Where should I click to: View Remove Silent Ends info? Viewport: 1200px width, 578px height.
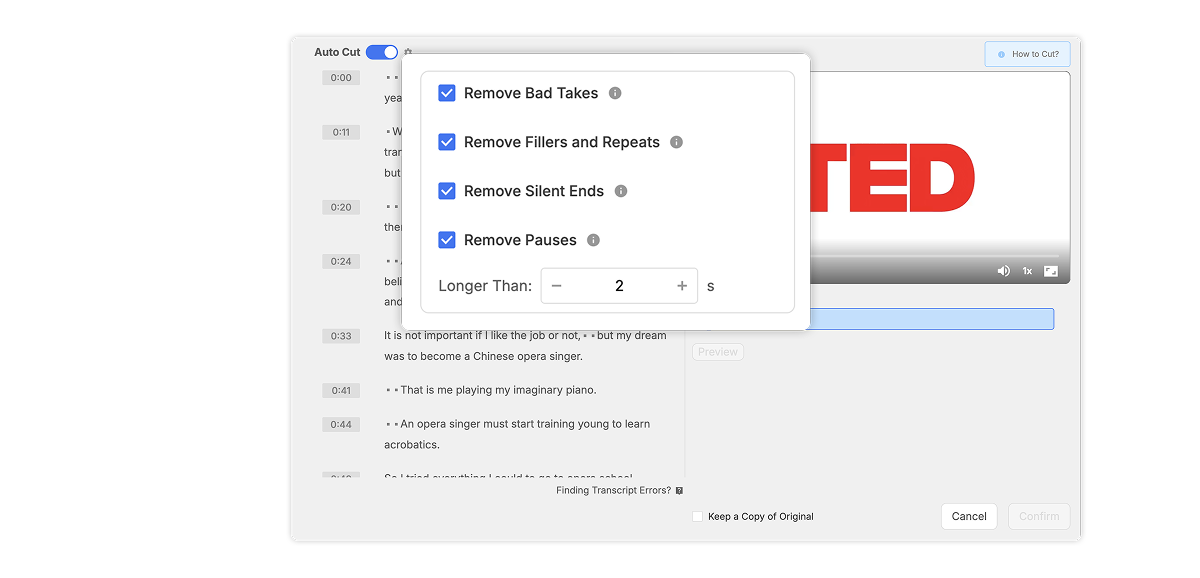(620, 190)
